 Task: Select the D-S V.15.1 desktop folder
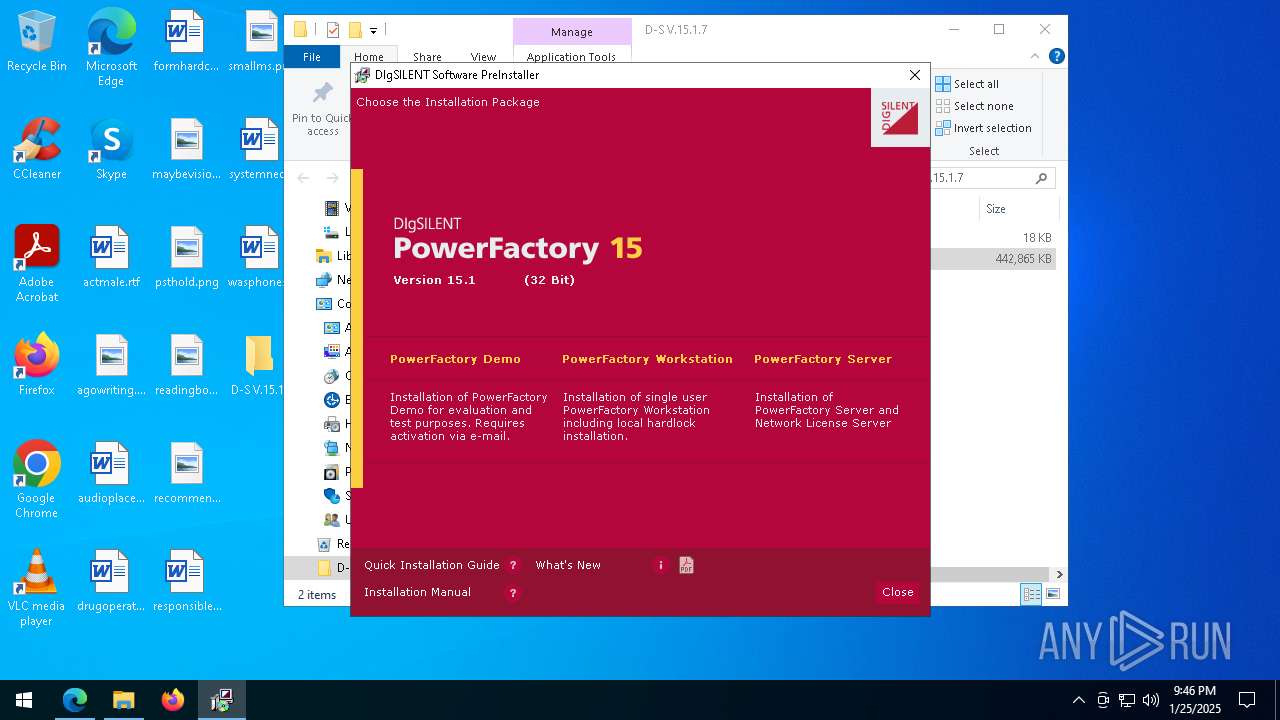259,366
